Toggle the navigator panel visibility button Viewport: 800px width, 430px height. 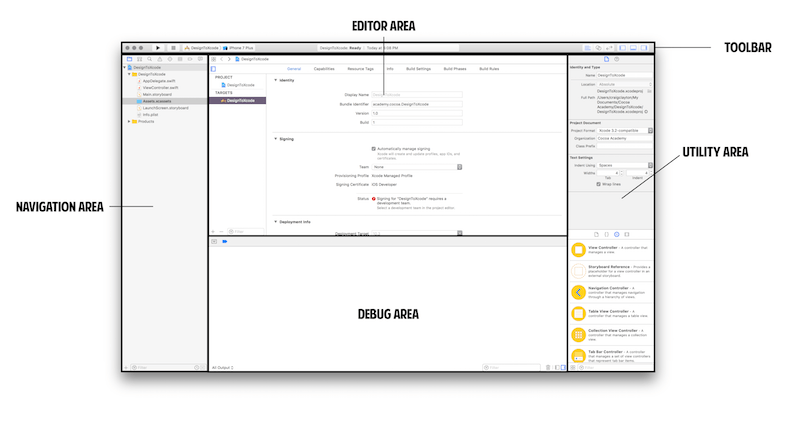click(x=622, y=48)
